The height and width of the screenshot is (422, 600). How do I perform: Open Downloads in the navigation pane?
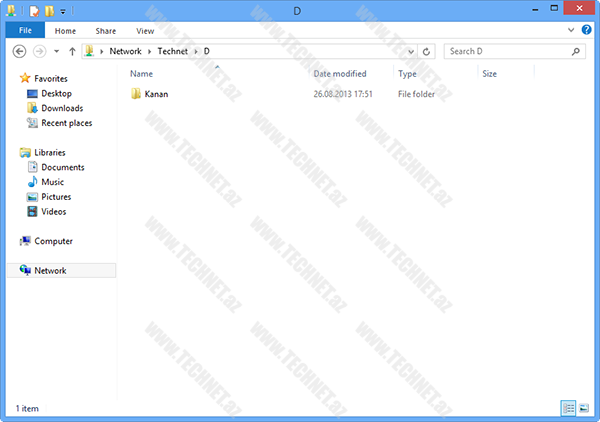point(62,108)
